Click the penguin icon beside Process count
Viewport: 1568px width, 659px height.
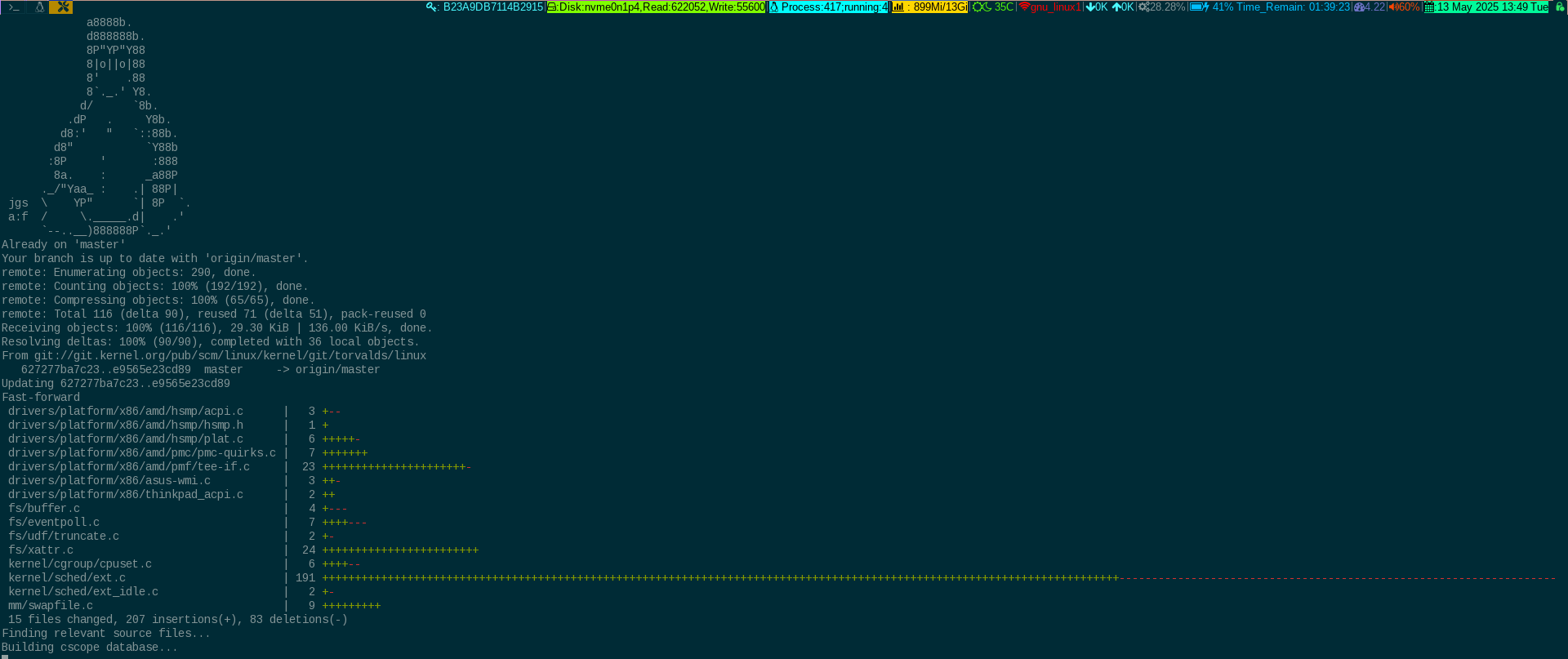(x=774, y=7)
